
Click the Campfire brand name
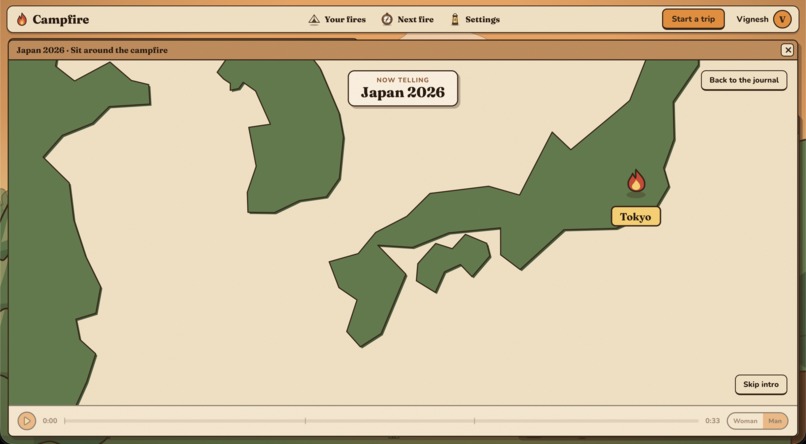coord(61,20)
